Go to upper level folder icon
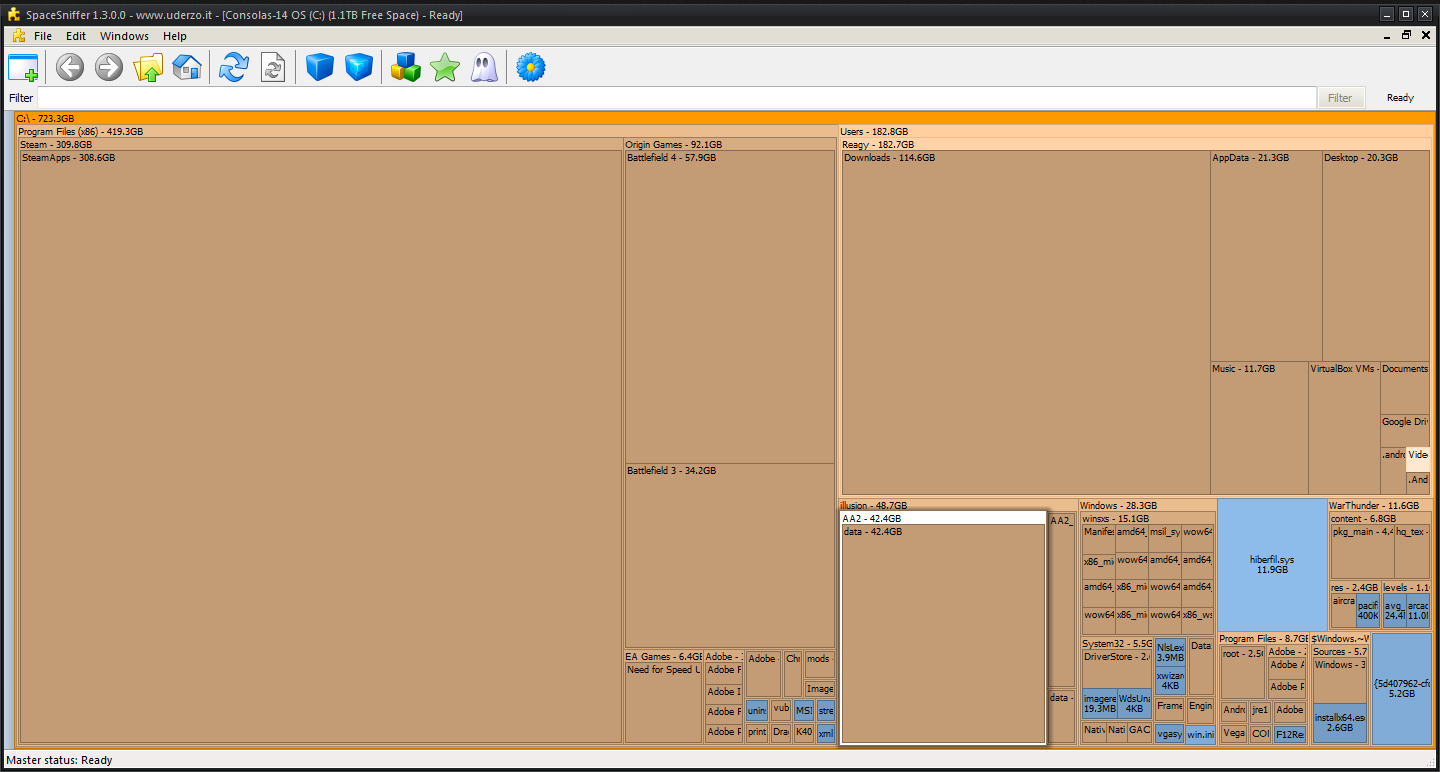This screenshot has width=1440, height=772. [x=148, y=68]
